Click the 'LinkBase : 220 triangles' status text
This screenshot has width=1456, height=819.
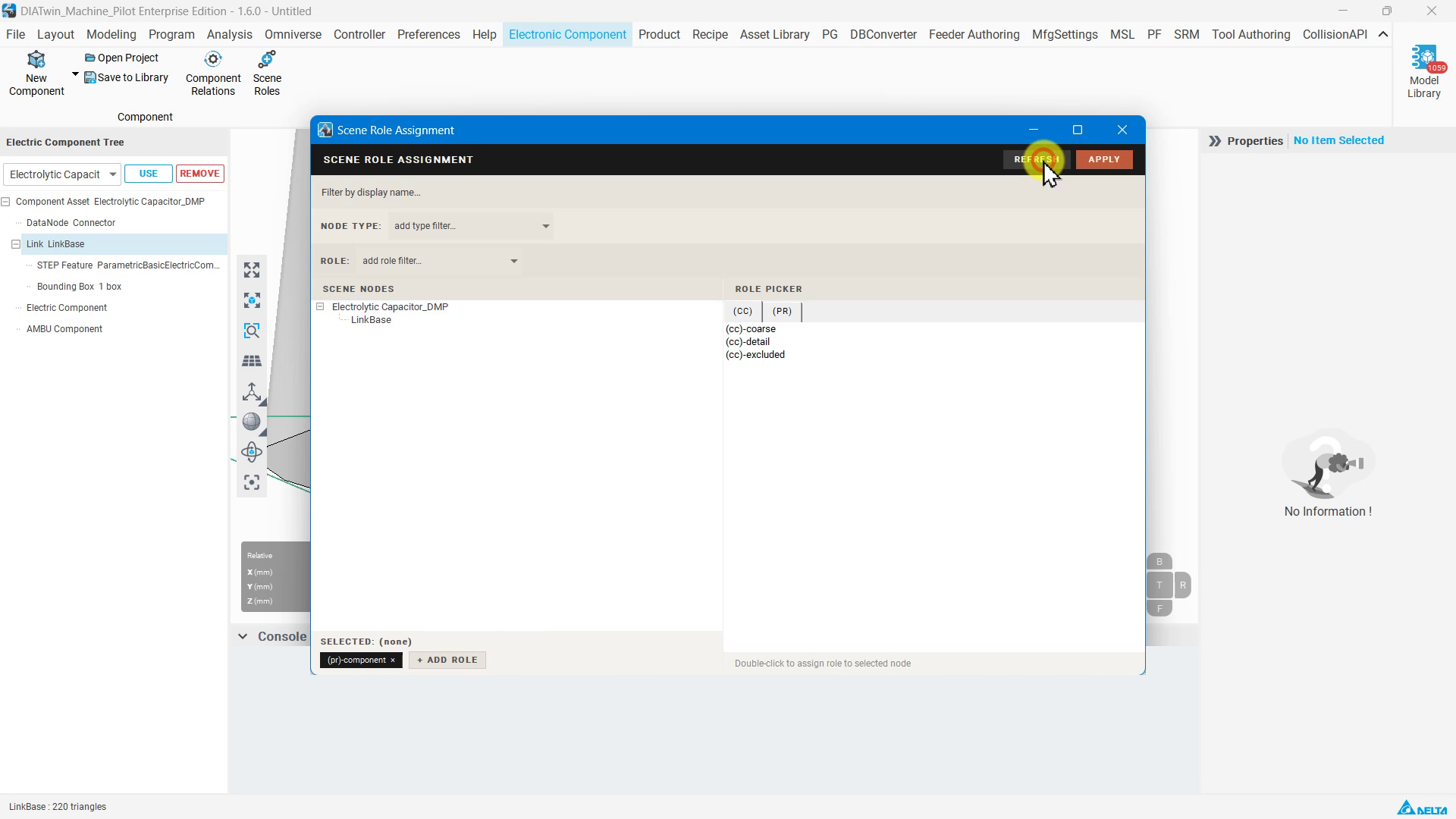coord(58,807)
